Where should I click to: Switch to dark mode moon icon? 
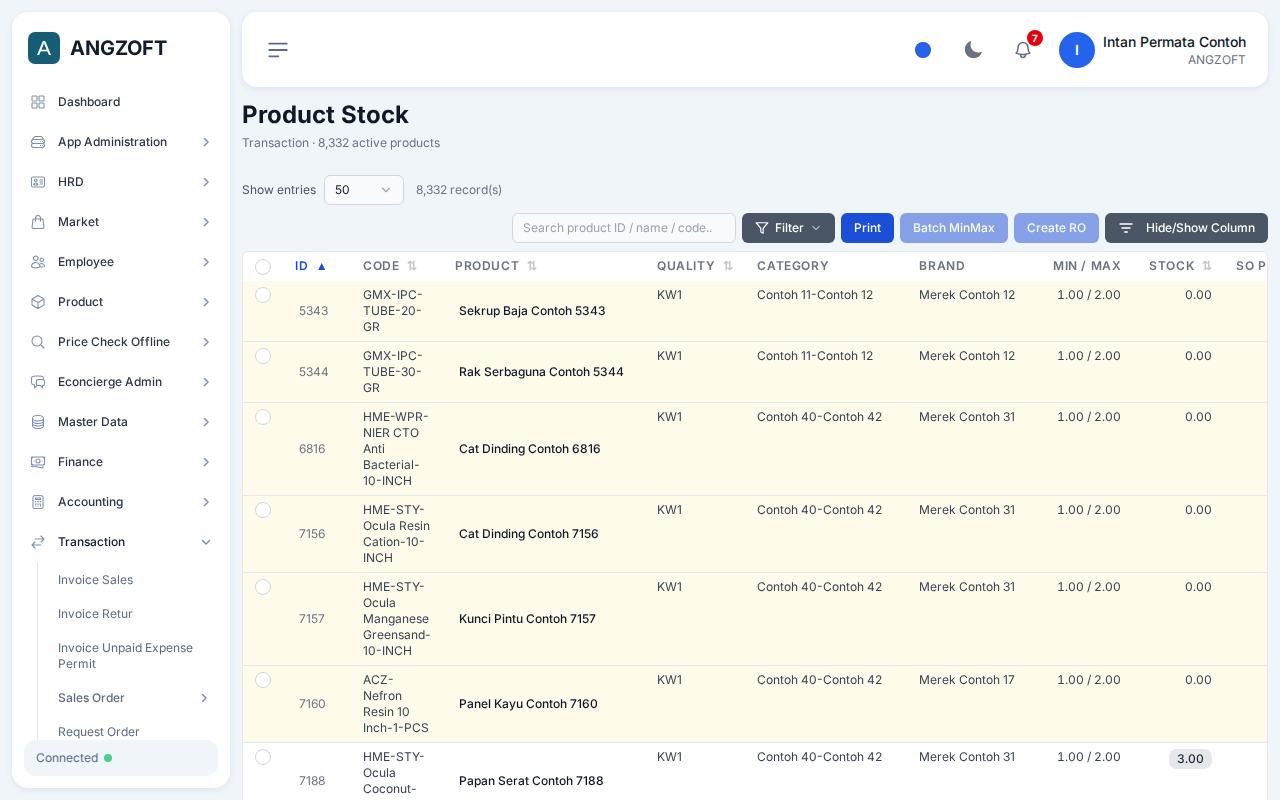[x=973, y=50]
